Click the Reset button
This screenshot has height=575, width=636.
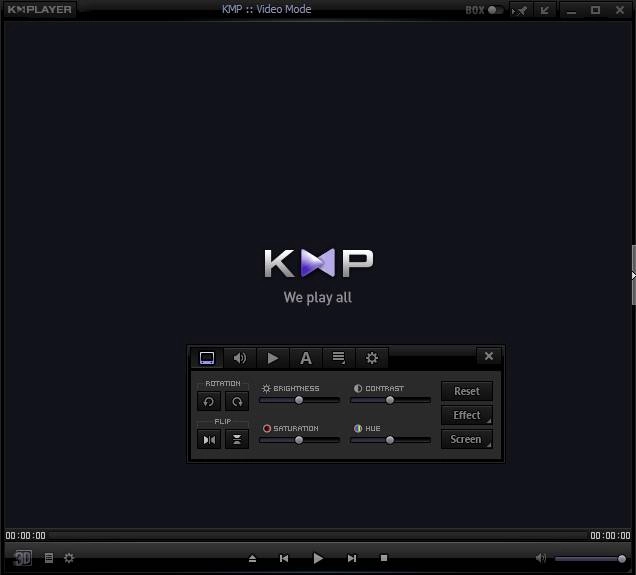(x=467, y=391)
